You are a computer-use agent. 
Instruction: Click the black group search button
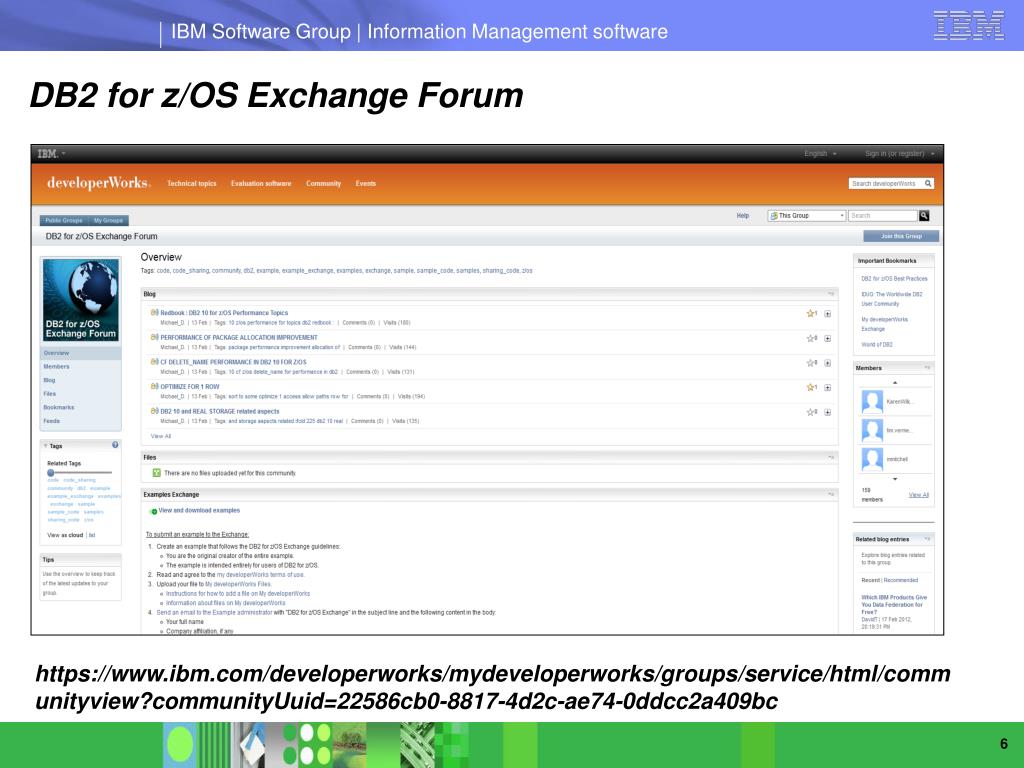click(924, 216)
